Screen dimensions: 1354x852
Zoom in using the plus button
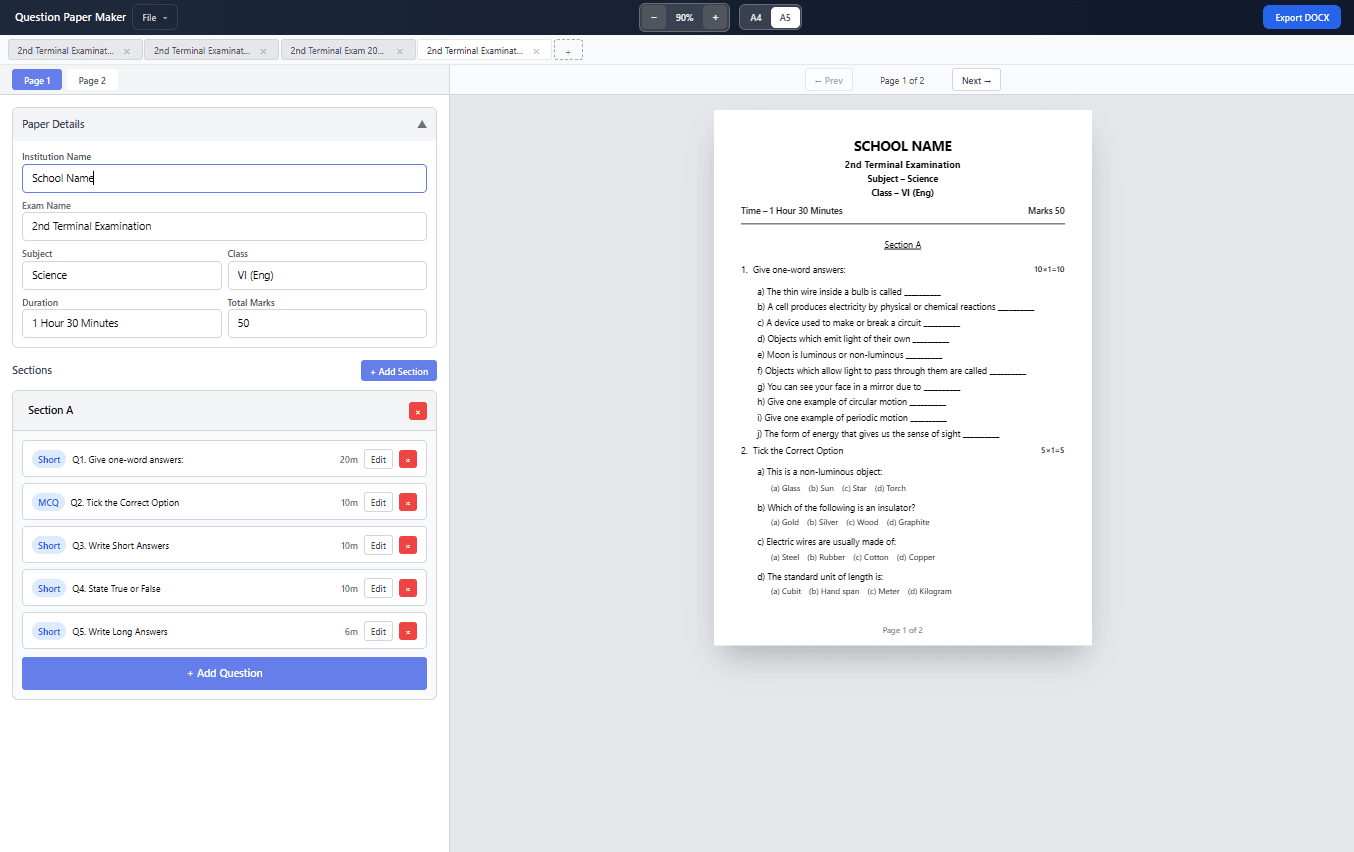(x=715, y=18)
